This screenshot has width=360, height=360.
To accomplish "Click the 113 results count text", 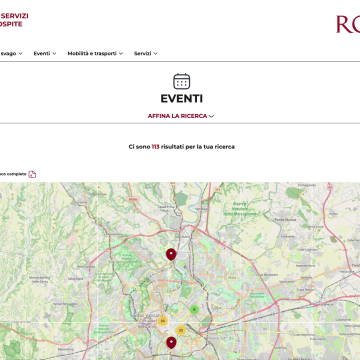I will coord(155,147).
